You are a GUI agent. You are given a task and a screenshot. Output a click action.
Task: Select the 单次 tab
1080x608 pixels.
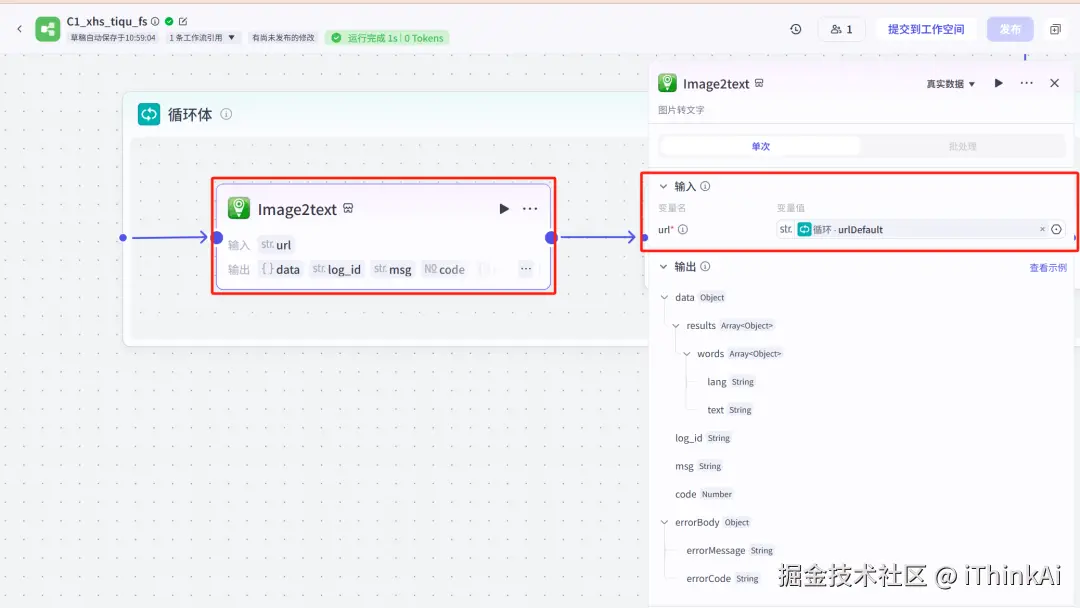(x=760, y=145)
